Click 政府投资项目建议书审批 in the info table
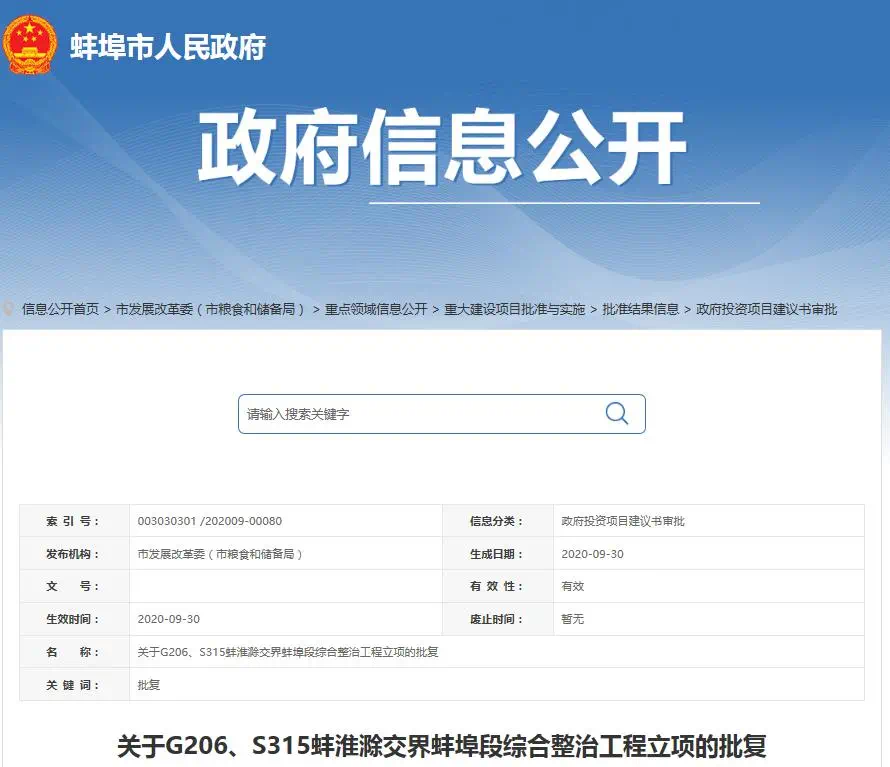 coord(623,521)
